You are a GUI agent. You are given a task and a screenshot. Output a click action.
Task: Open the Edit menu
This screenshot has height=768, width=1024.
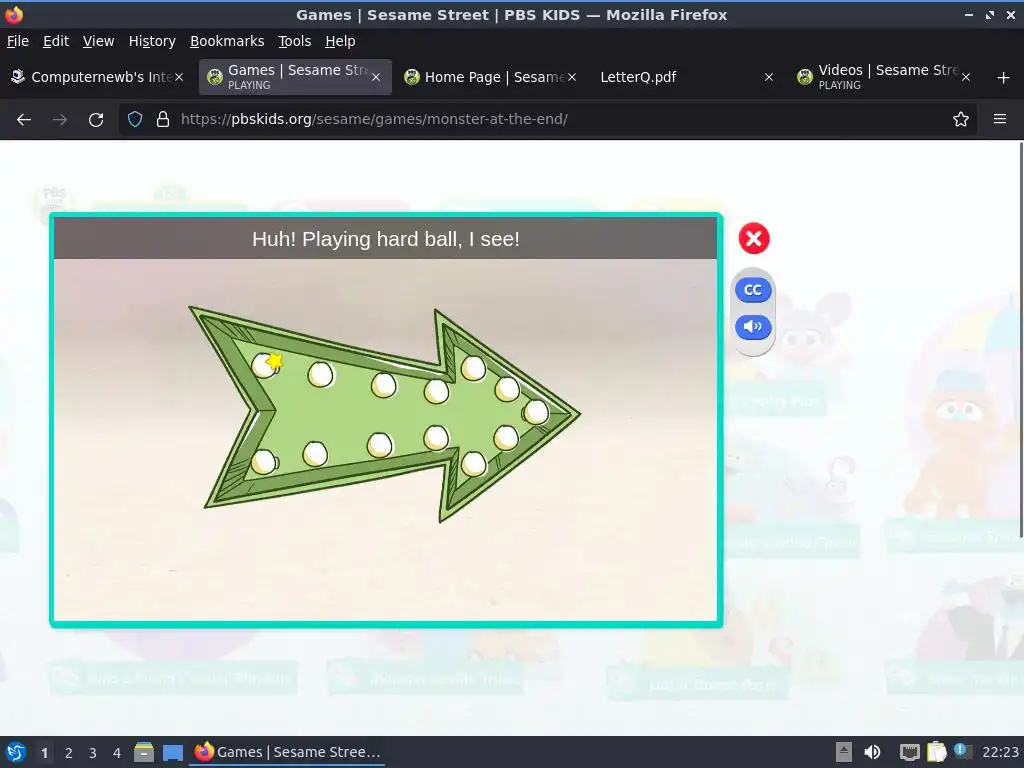click(56, 41)
